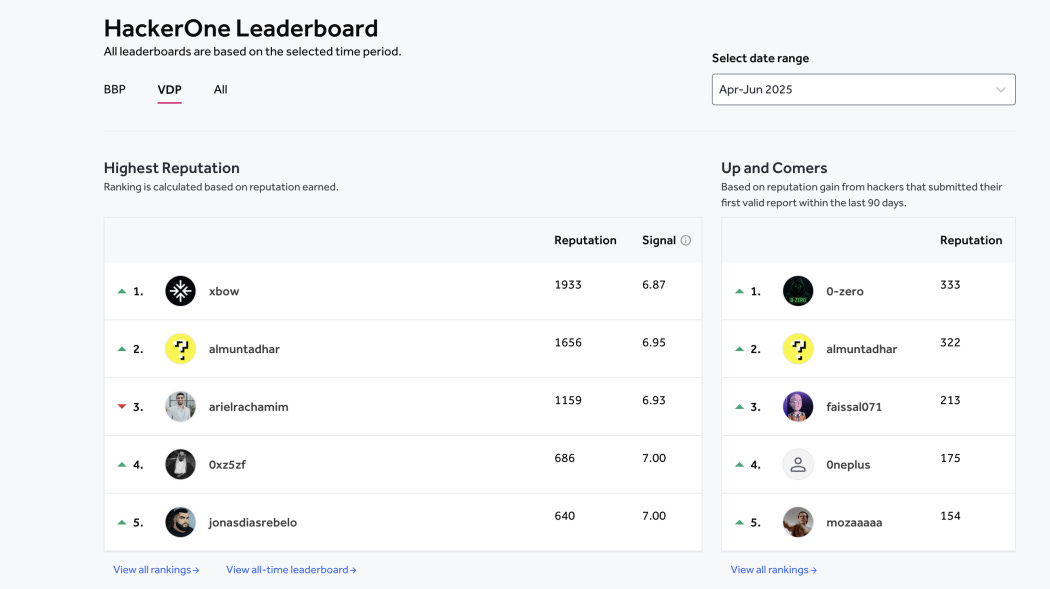Switch to the All leaderboard tab
The image size is (1050, 589).
[220, 89]
